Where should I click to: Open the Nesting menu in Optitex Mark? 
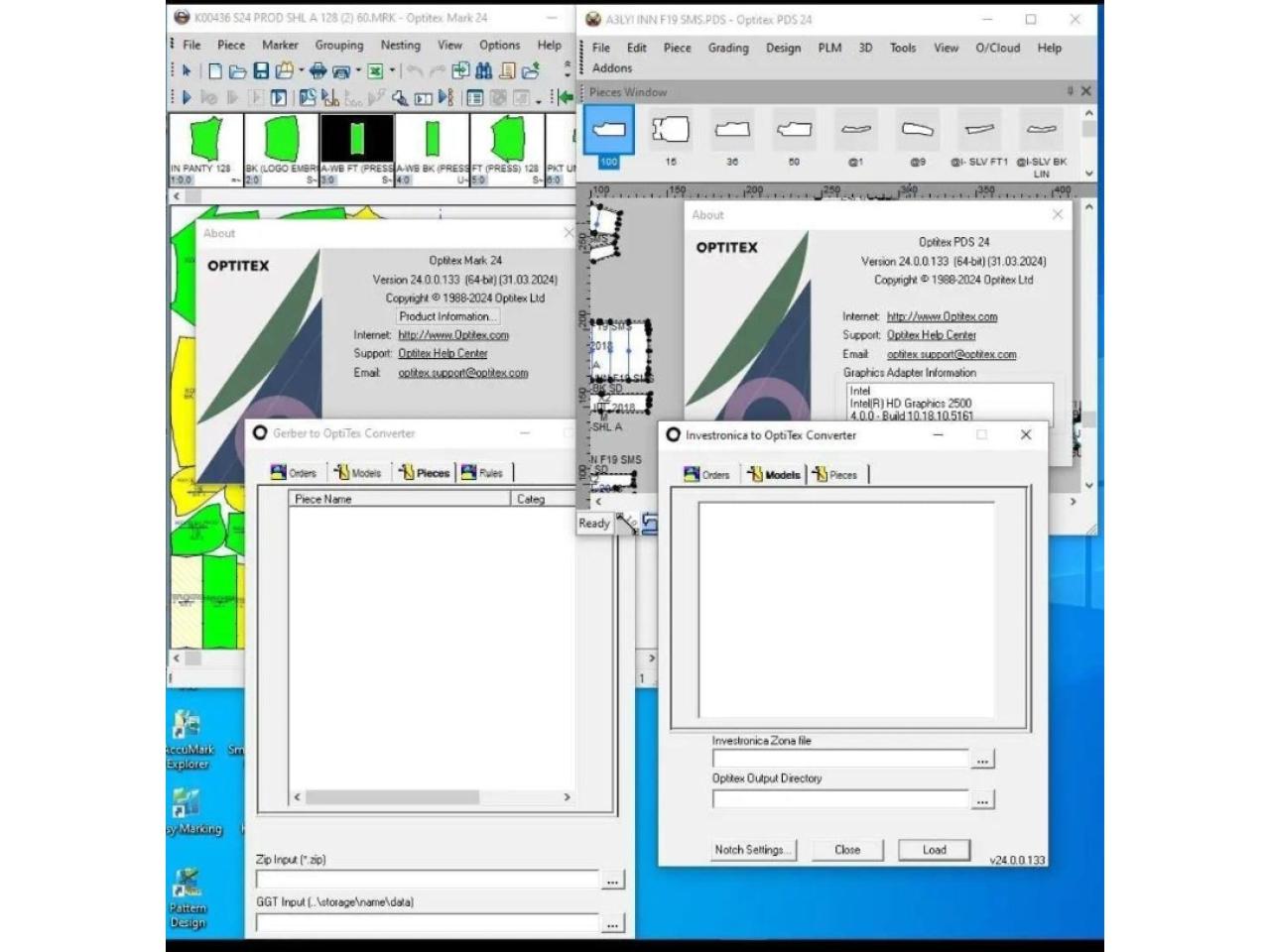pyautogui.click(x=400, y=45)
